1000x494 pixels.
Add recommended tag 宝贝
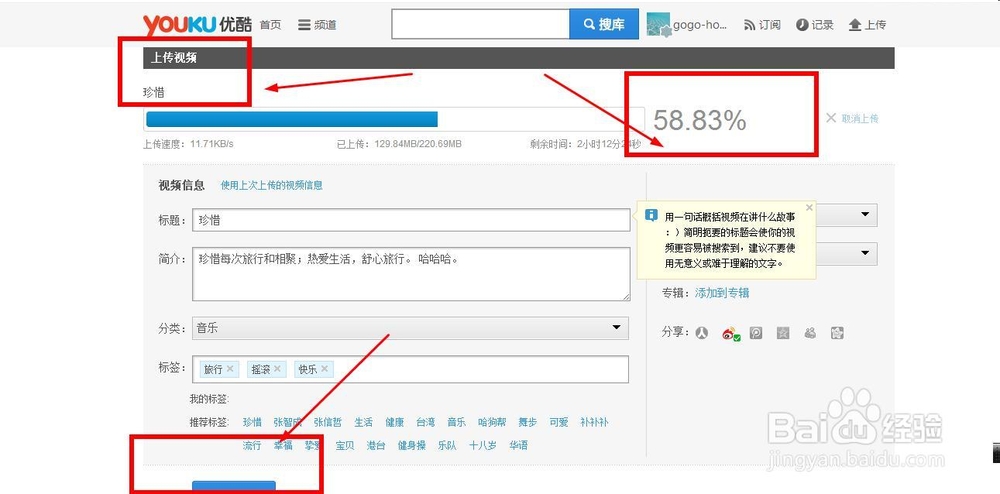[x=345, y=446]
